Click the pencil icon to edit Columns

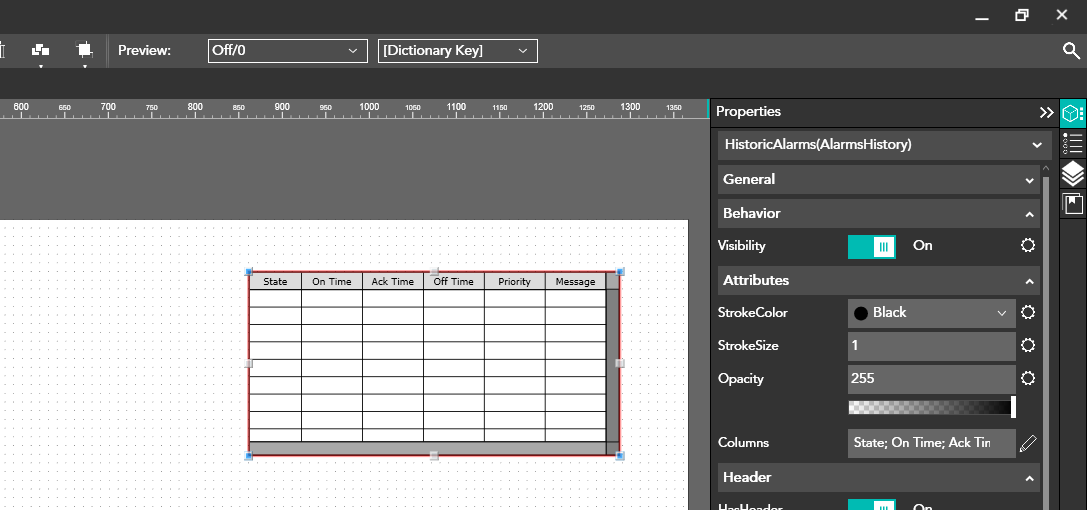click(x=1028, y=443)
